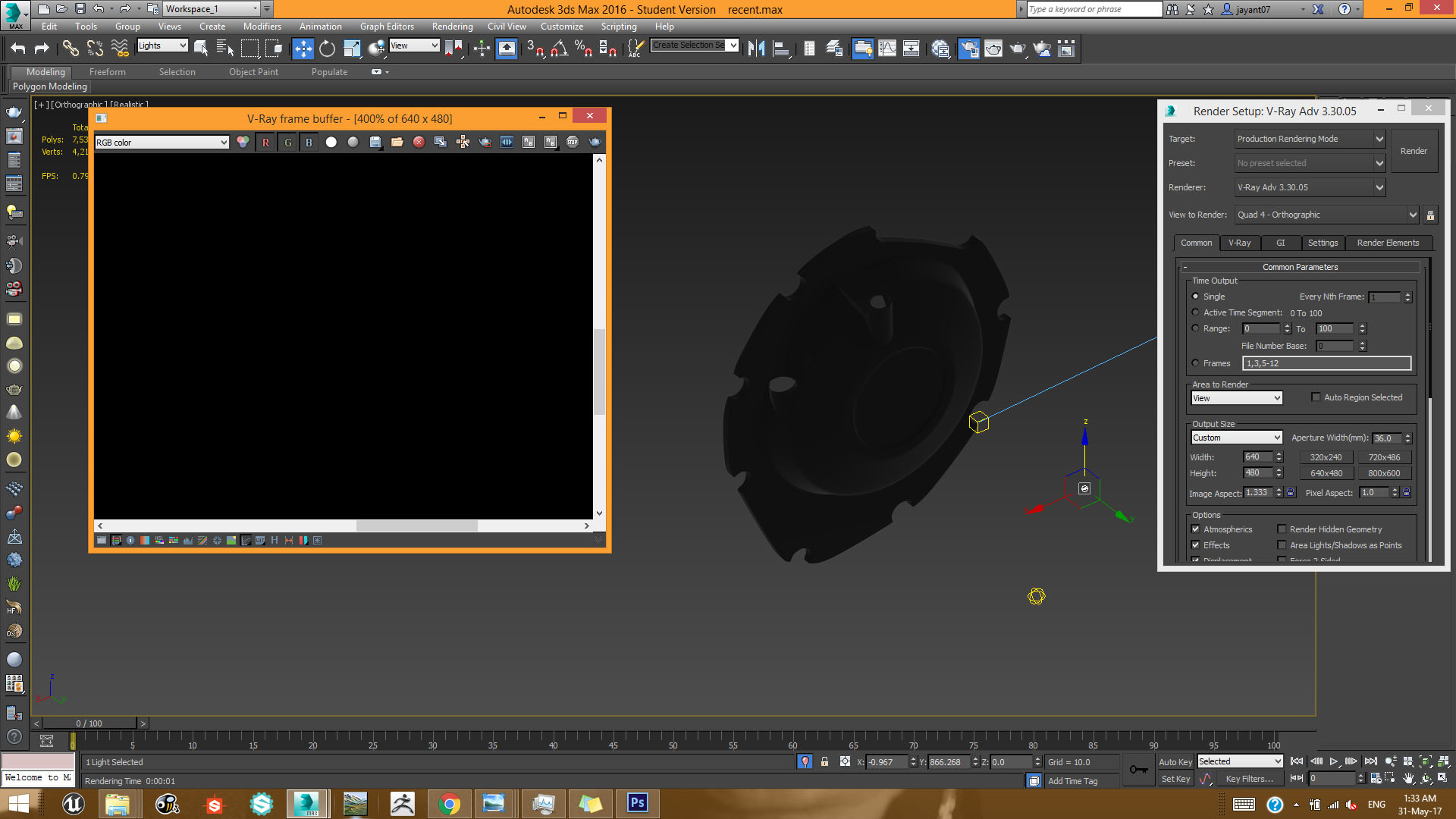Click Photoshop icon in Windows taskbar
Viewport: 1456px width, 819px height.
tap(636, 803)
